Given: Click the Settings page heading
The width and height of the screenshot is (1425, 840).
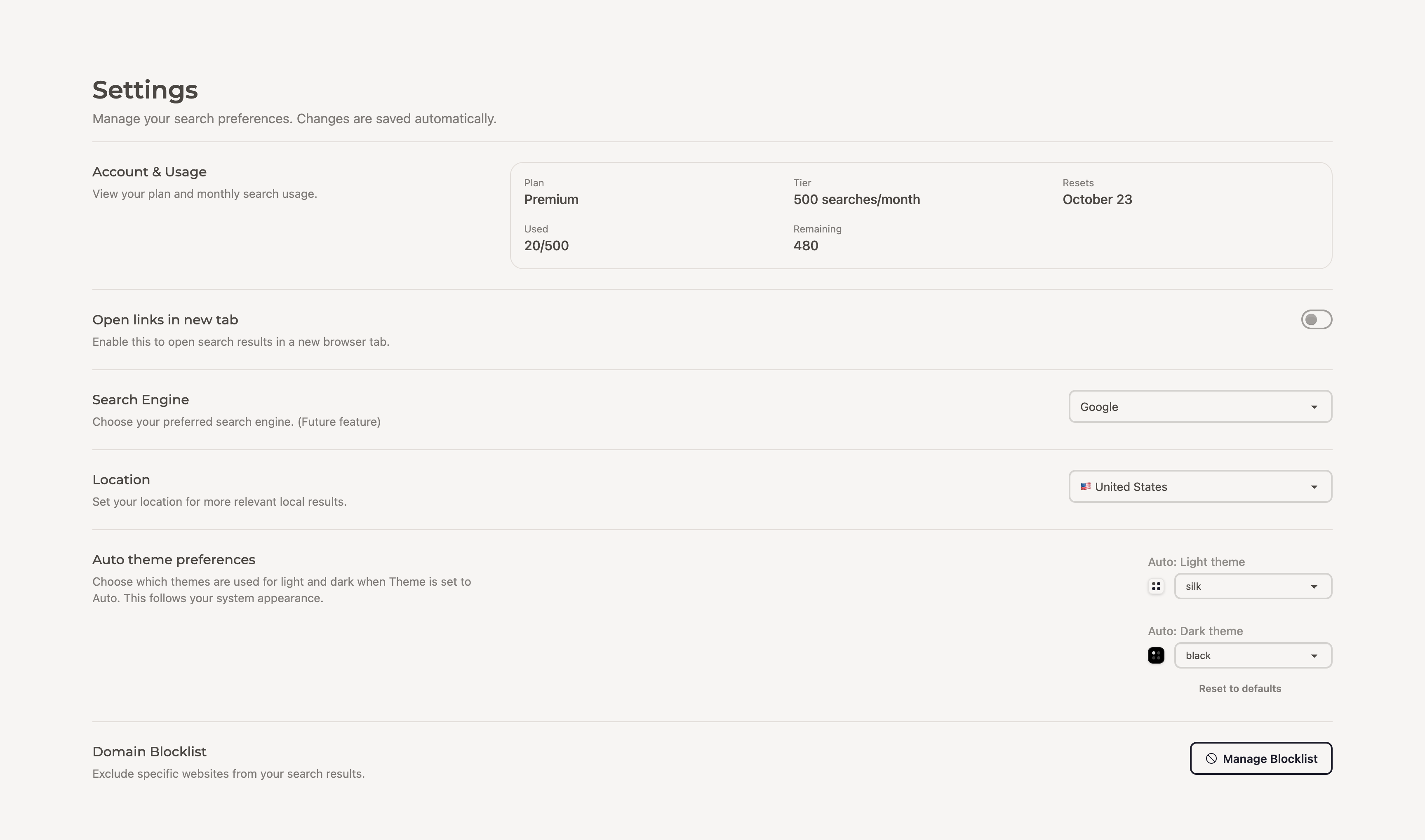Looking at the screenshot, I should click(x=145, y=90).
